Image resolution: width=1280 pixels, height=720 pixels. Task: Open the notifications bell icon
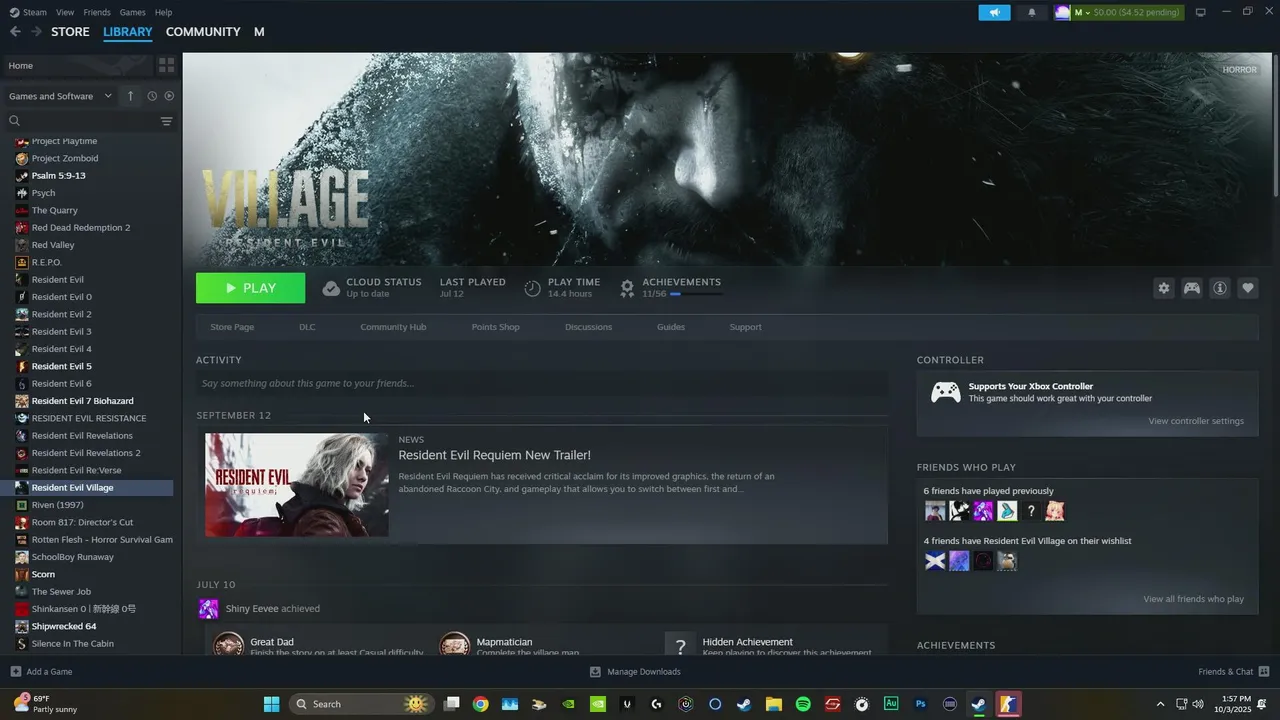point(1032,12)
